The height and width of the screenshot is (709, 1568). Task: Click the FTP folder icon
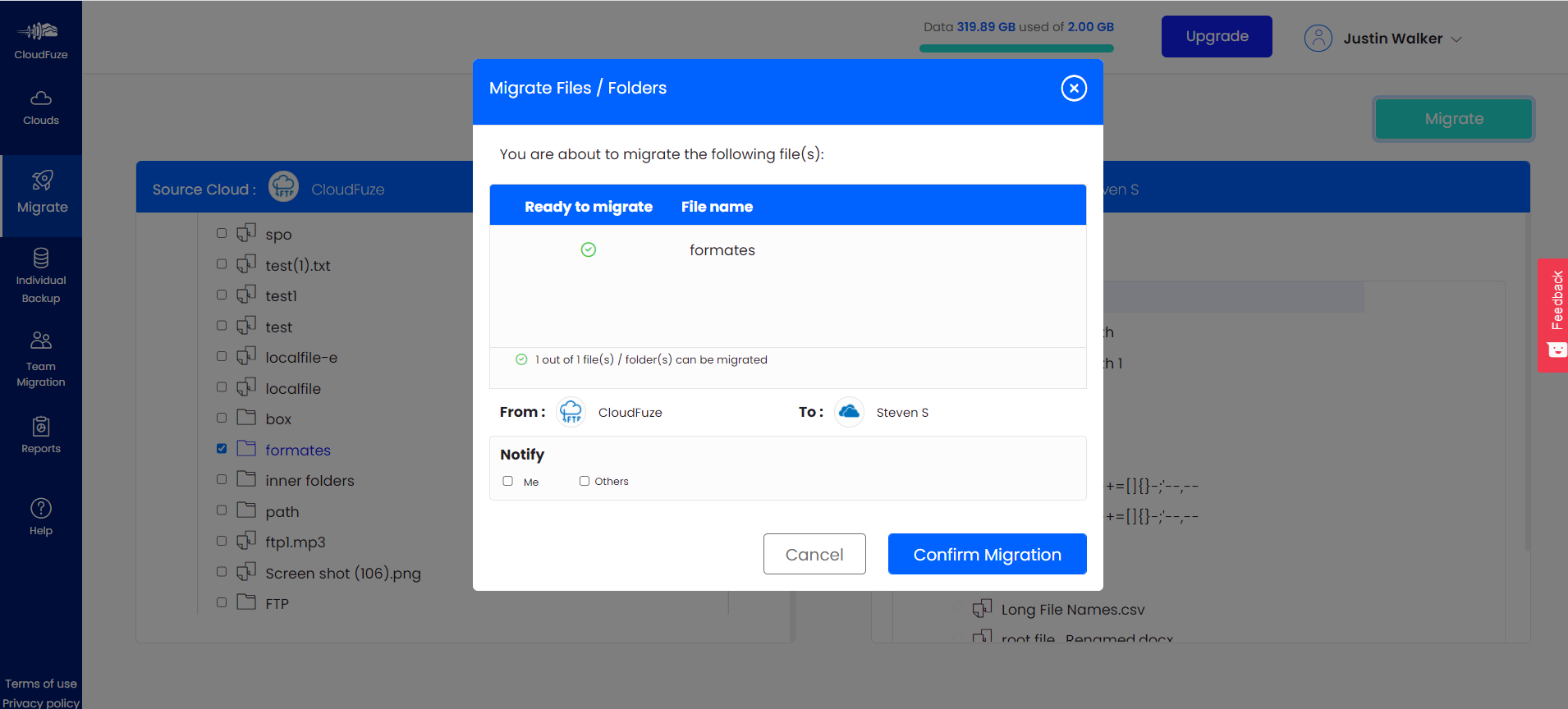(x=246, y=602)
